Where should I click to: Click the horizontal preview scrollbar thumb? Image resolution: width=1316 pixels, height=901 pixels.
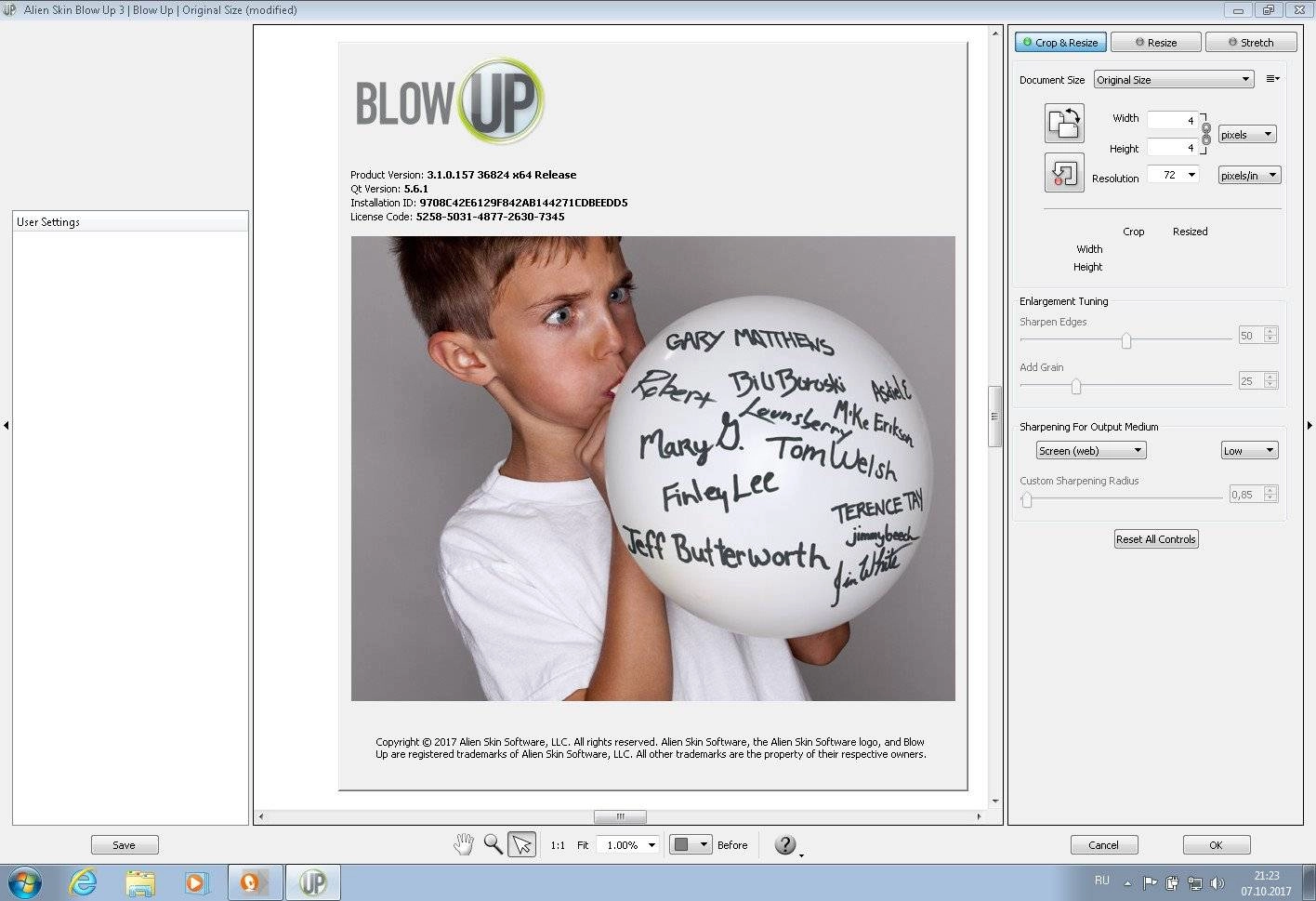(620, 816)
